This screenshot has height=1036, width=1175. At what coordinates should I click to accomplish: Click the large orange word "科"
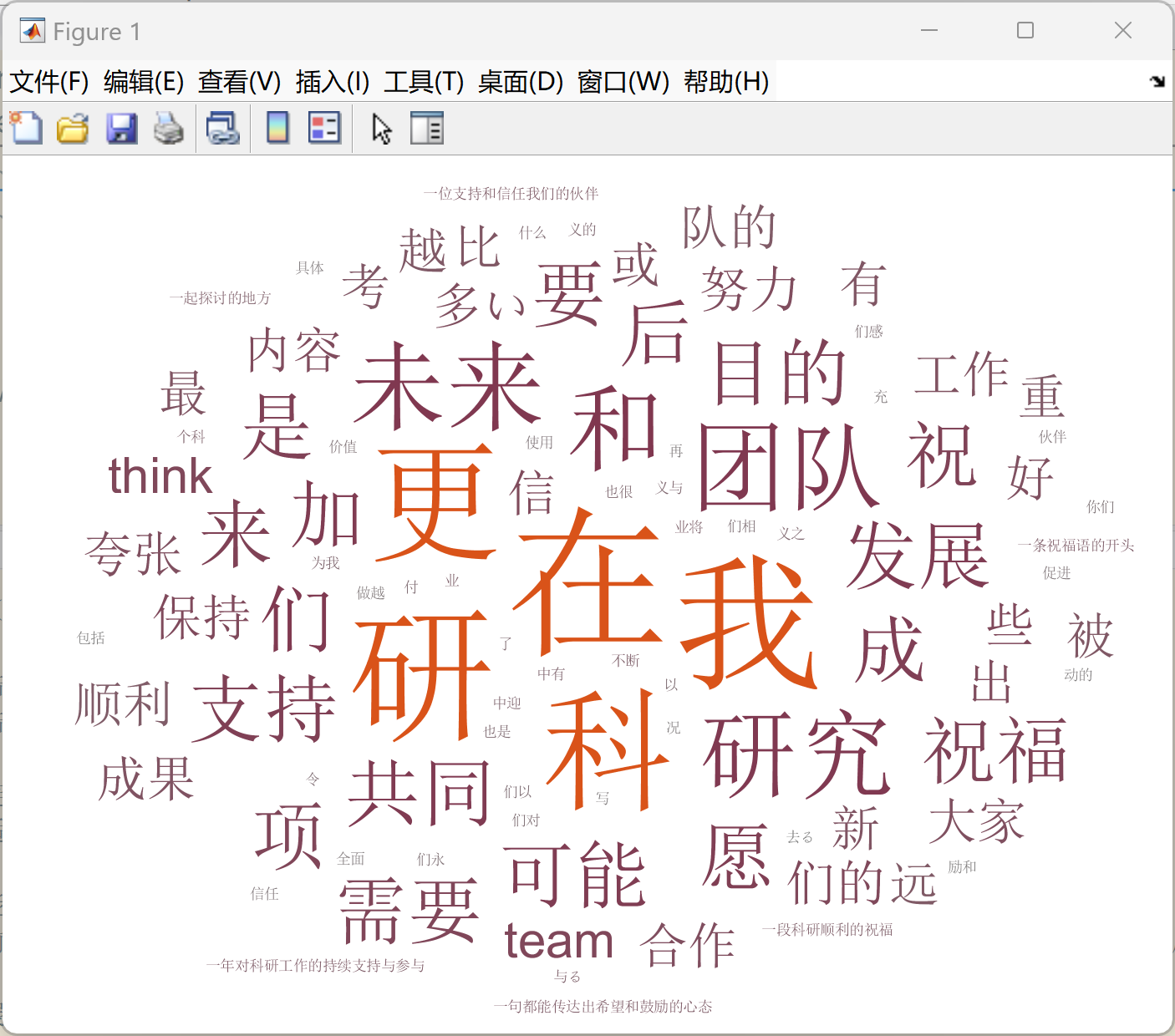click(608, 749)
